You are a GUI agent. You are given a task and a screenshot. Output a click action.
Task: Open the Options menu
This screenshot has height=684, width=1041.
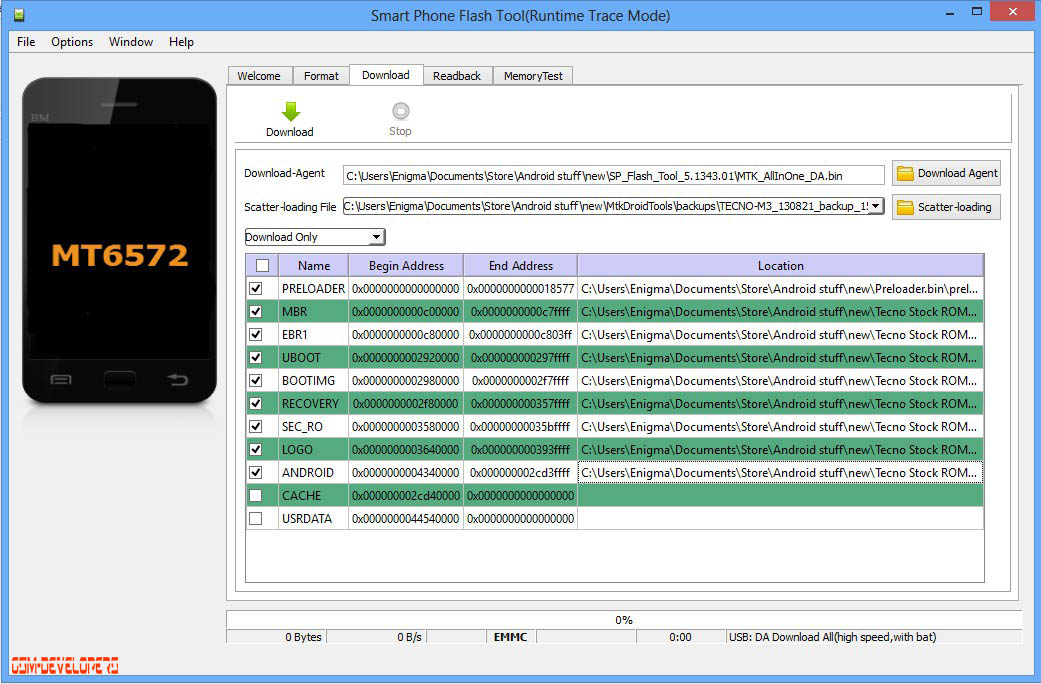(x=72, y=42)
